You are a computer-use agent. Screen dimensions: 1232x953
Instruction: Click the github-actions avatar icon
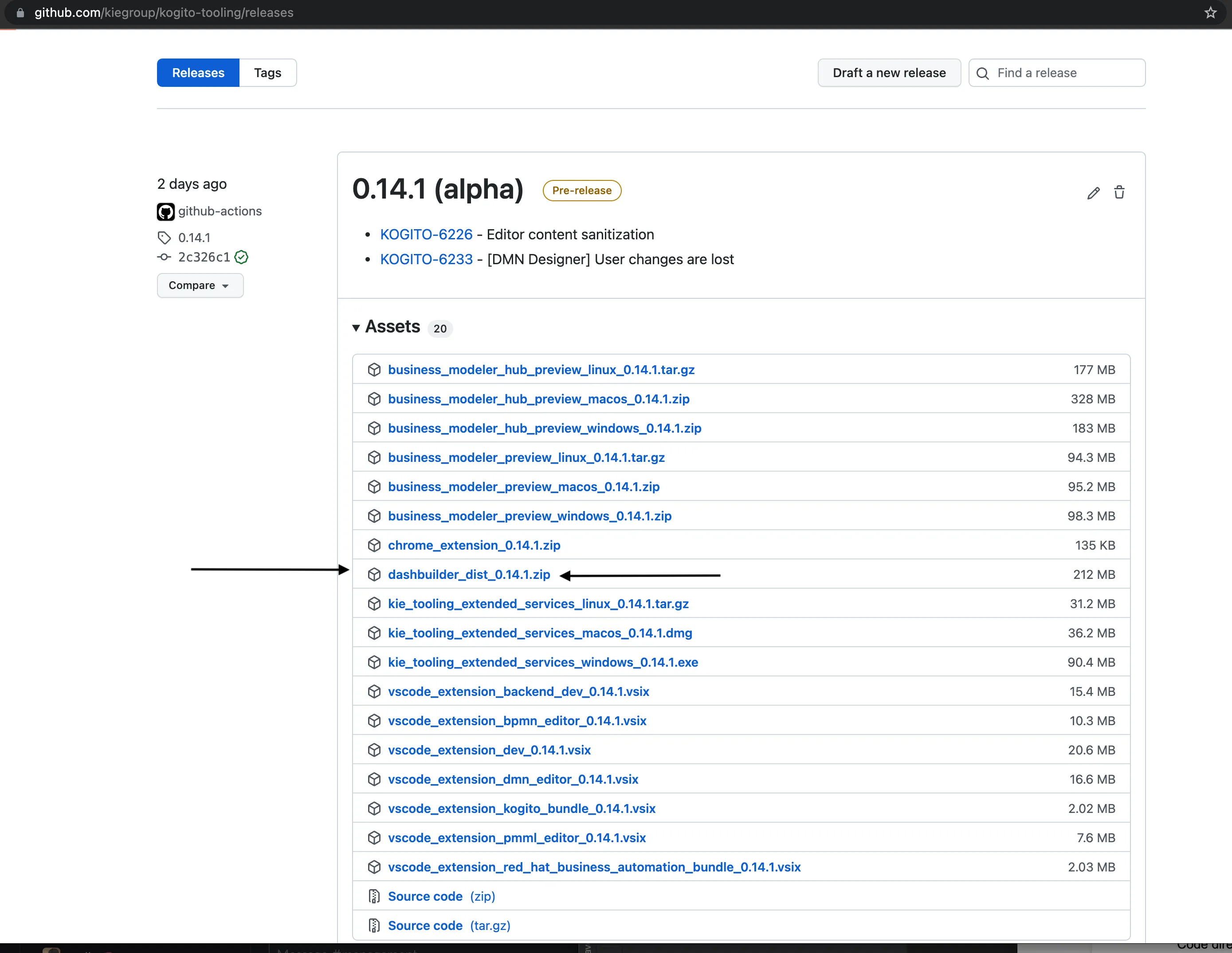click(x=165, y=211)
